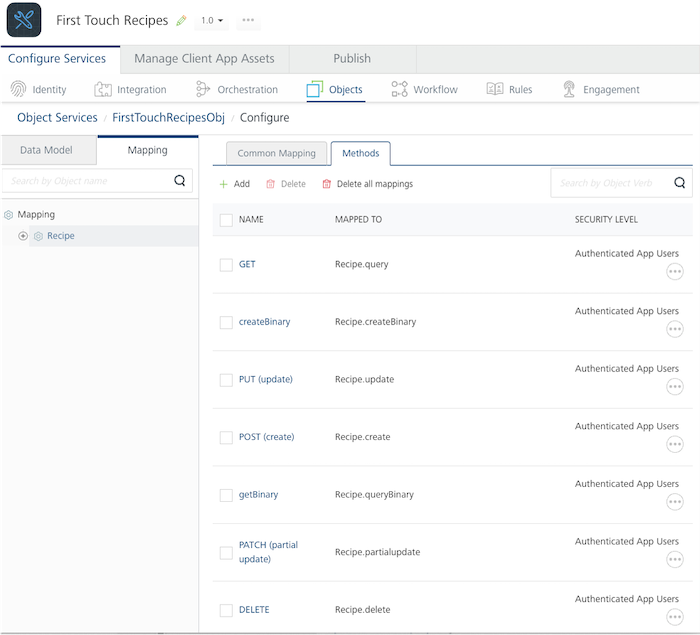Click the NAME column header
The image size is (700, 635).
251,220
